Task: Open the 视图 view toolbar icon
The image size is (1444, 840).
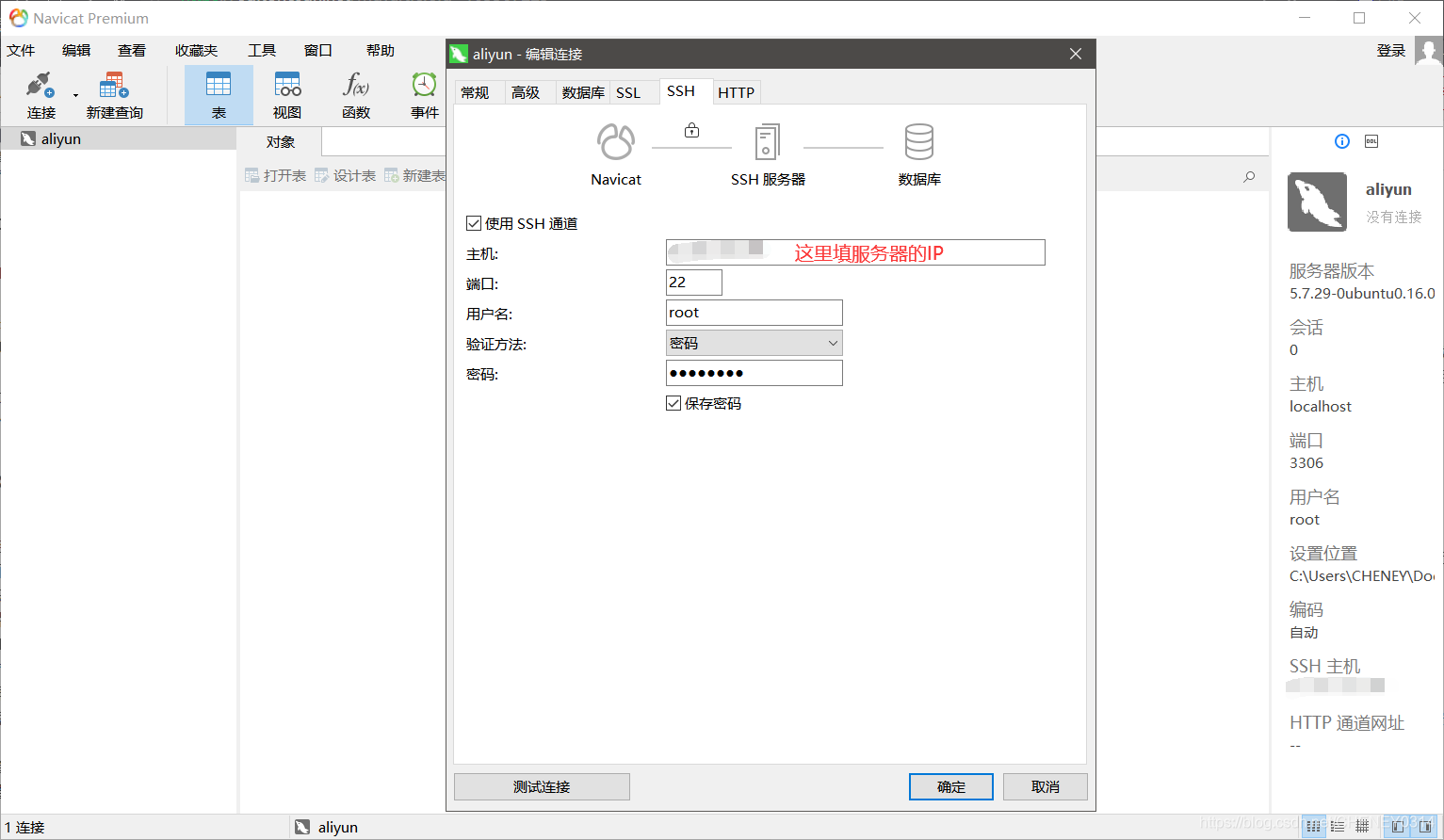Action: [287, 94]
